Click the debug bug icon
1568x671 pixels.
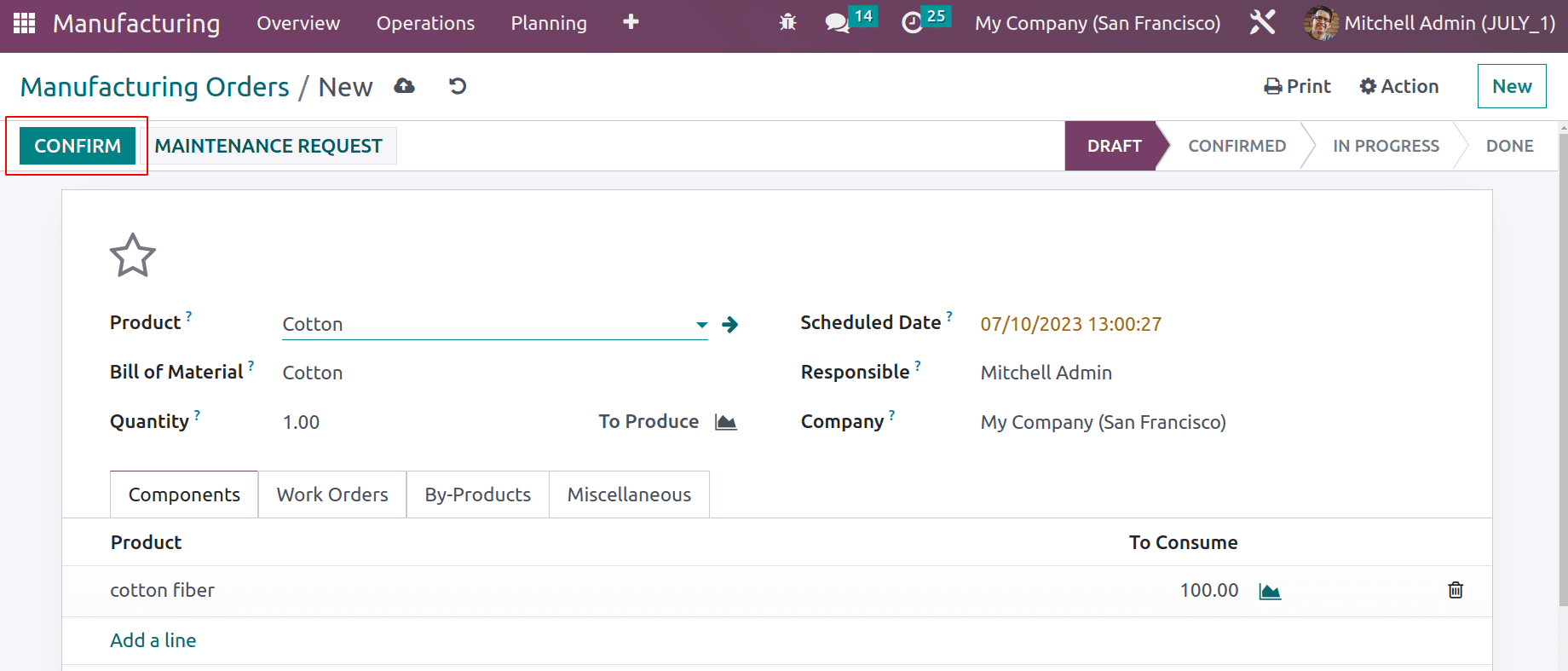[x=787, y=23]
